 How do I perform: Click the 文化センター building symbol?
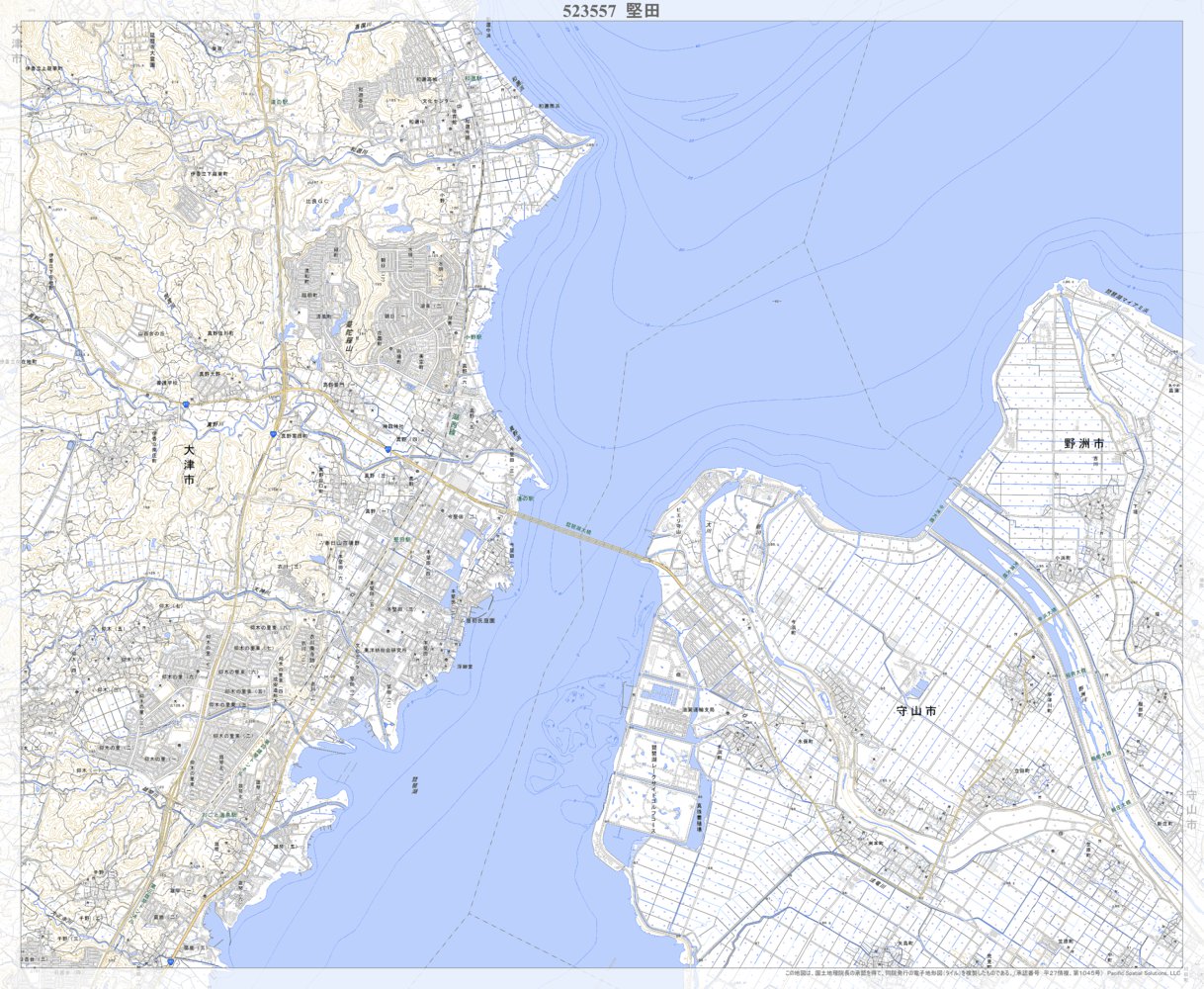click(438, 100)
